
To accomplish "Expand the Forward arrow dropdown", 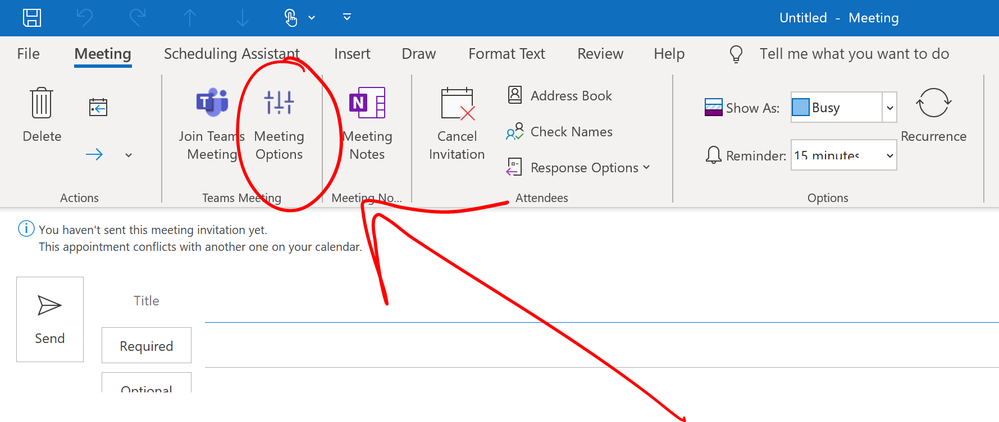I will tap(129, 155).
